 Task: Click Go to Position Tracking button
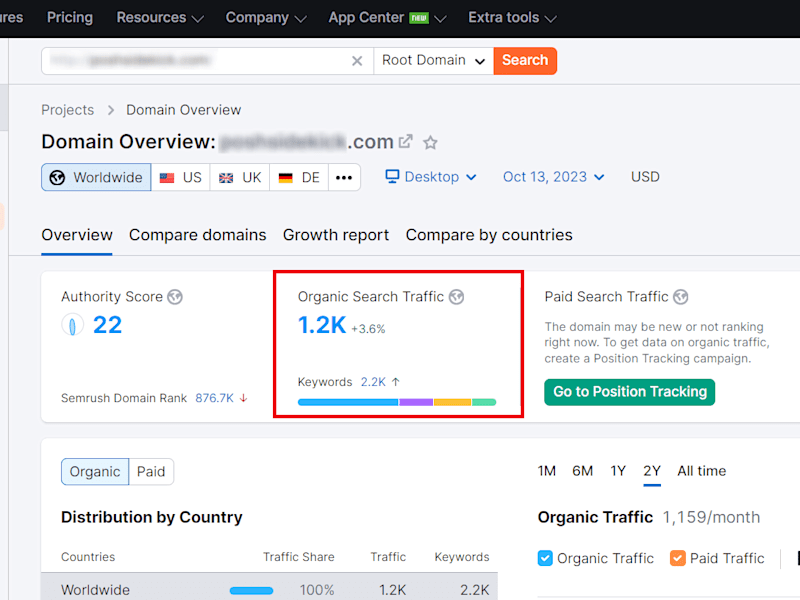630,392
